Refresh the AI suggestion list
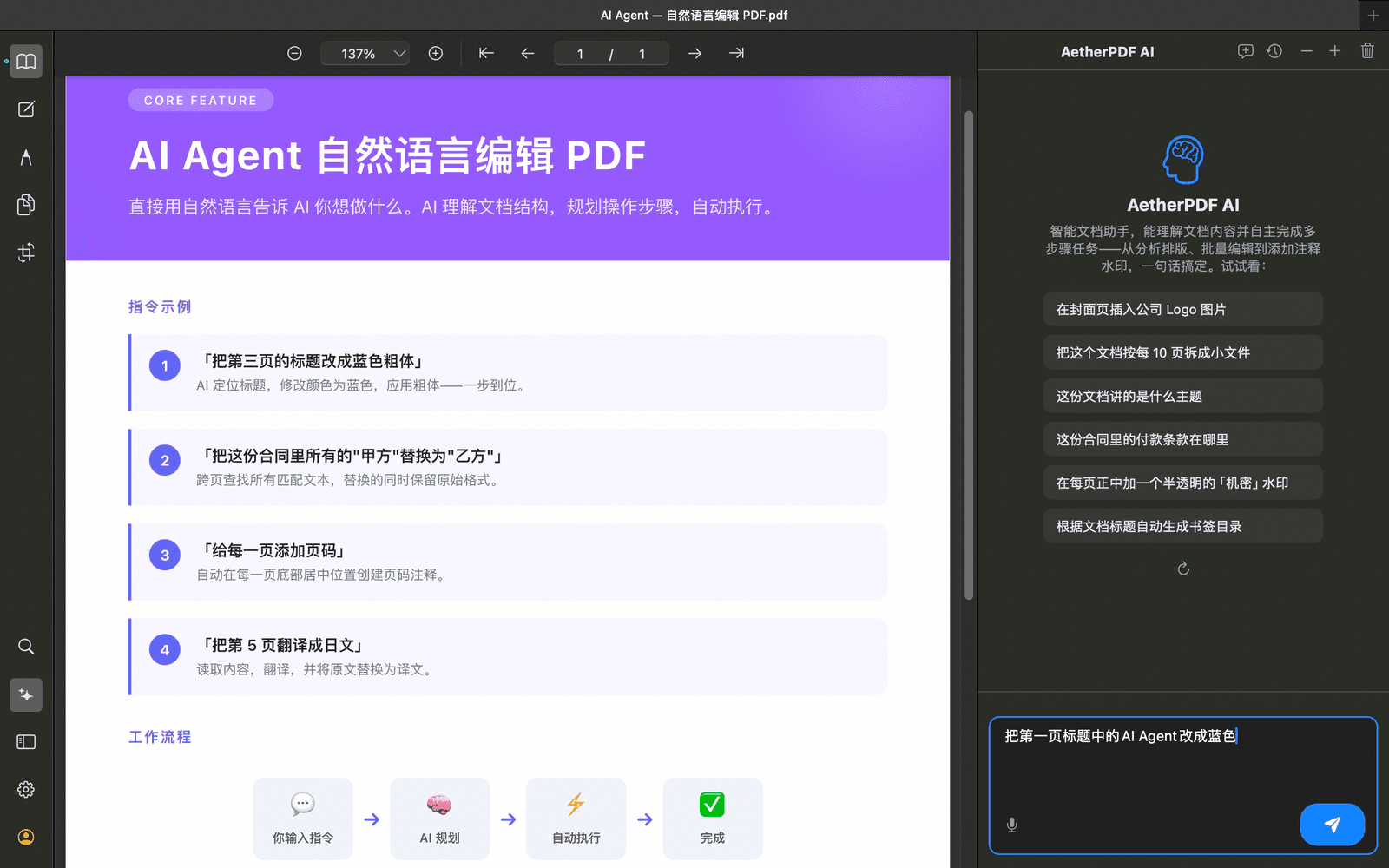 pos(1183,569)
